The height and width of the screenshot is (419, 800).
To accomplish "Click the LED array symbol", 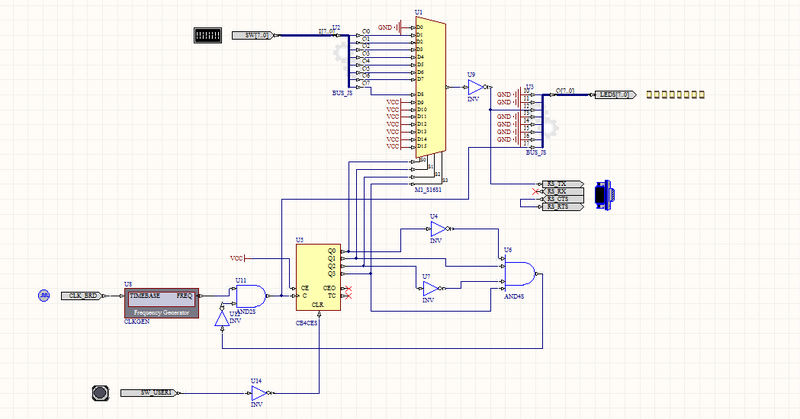I will (x=675, y=94).
